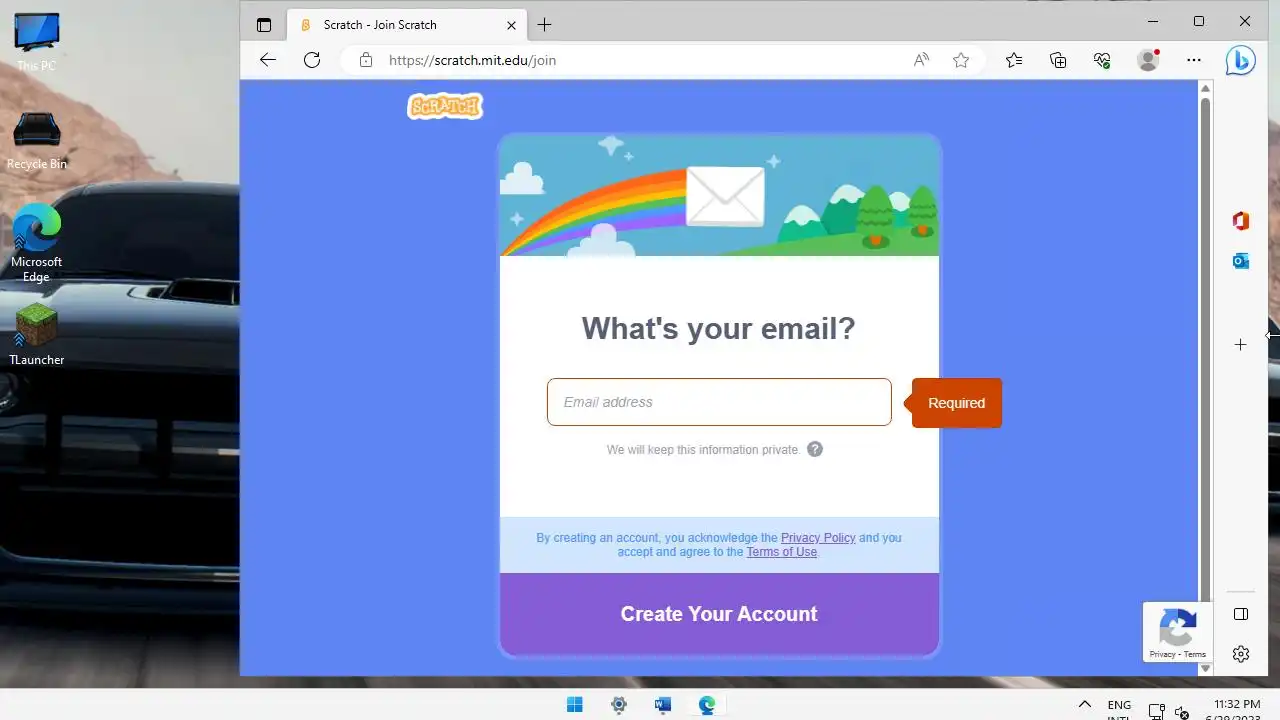
Task: Select the TLauncher desktop shortcut
Action: click(x=37, y=335)
